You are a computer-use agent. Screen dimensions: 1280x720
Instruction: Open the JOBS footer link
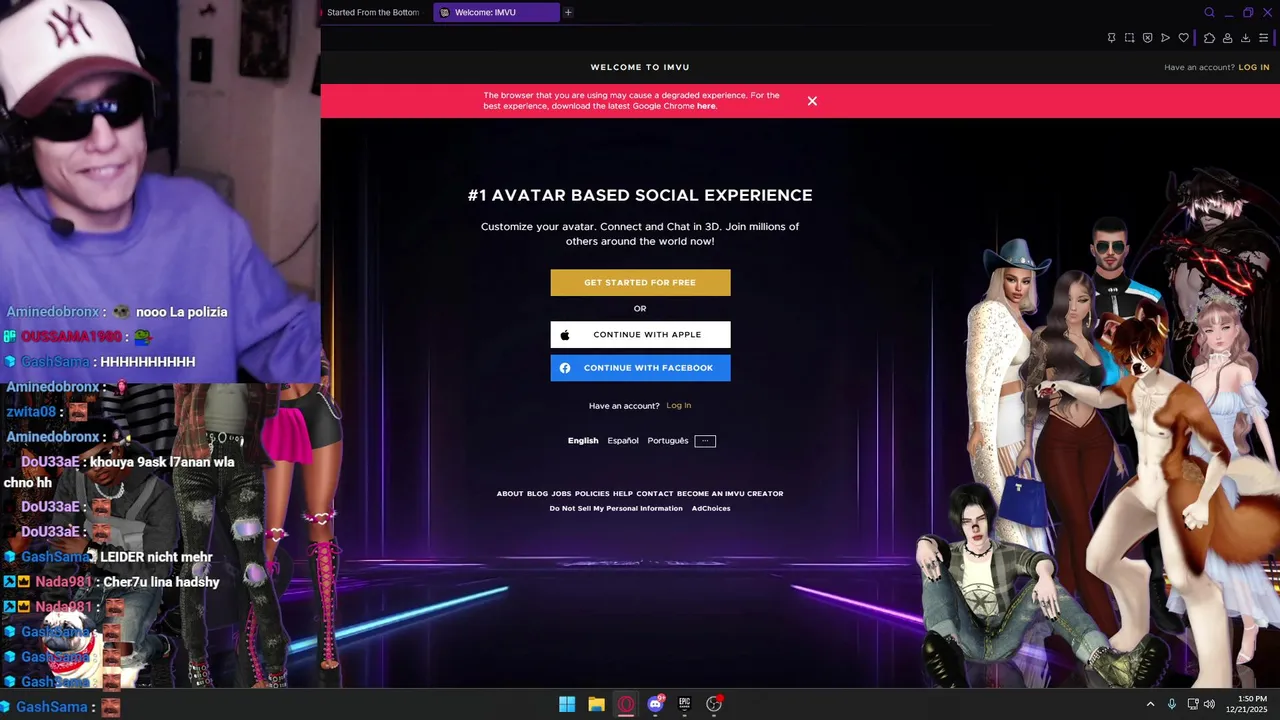tap(561, 494)
